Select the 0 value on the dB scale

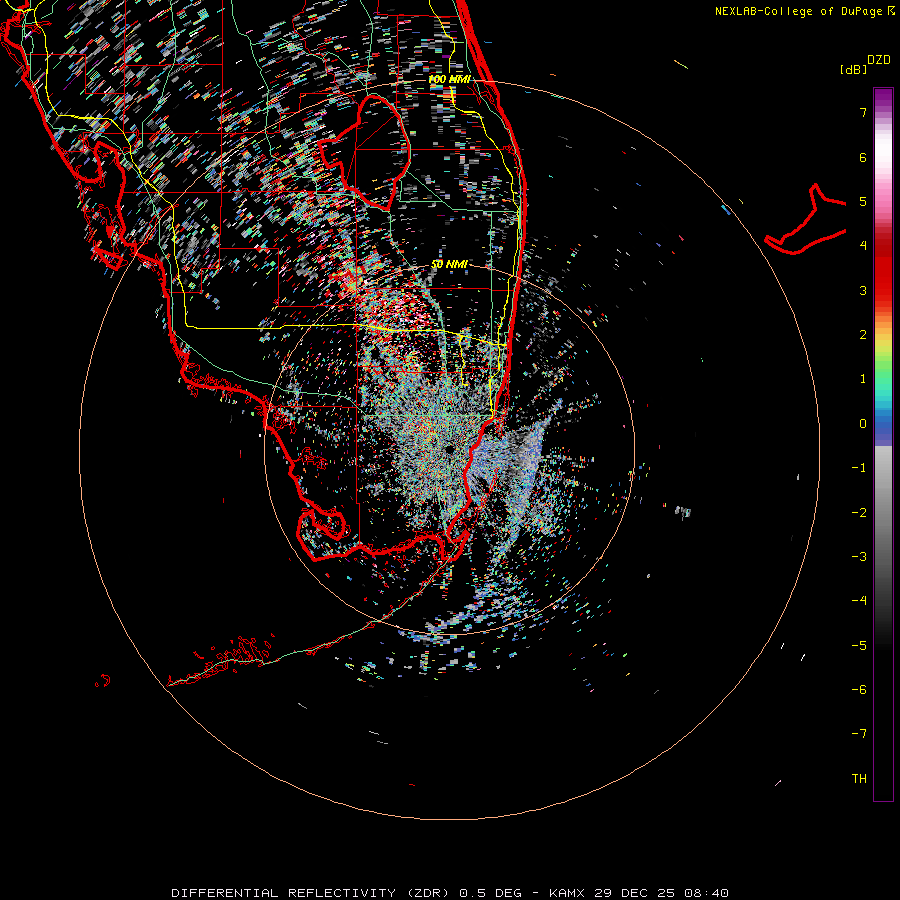pyautogui.click(x=863, y=424)
